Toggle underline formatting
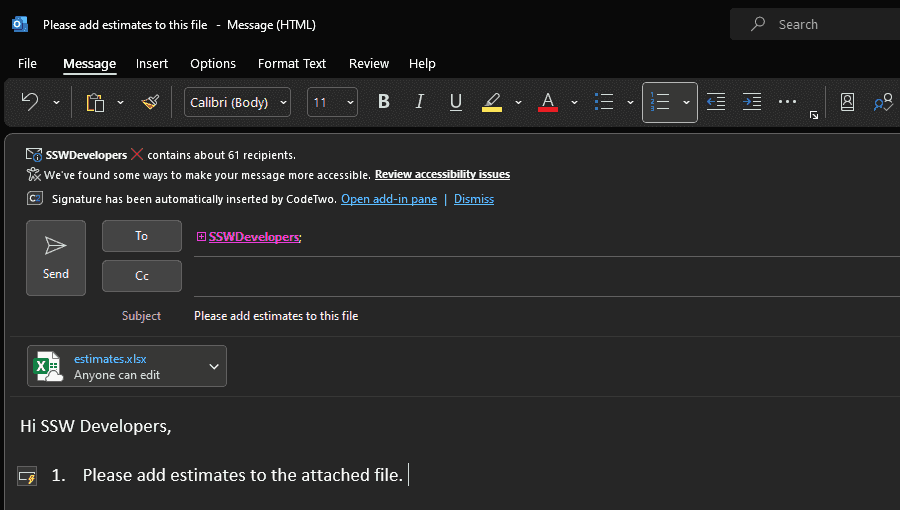Screen dimensions: 900x510 [455, 102]
